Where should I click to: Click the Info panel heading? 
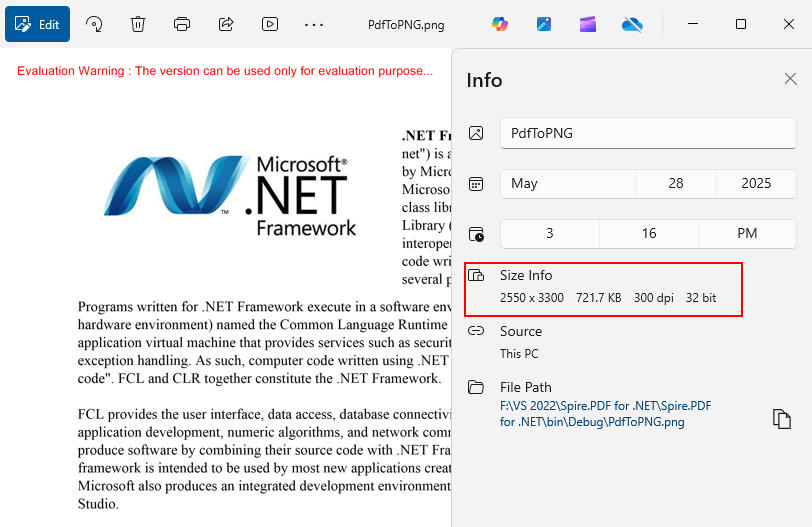click(x=484, y=80)
